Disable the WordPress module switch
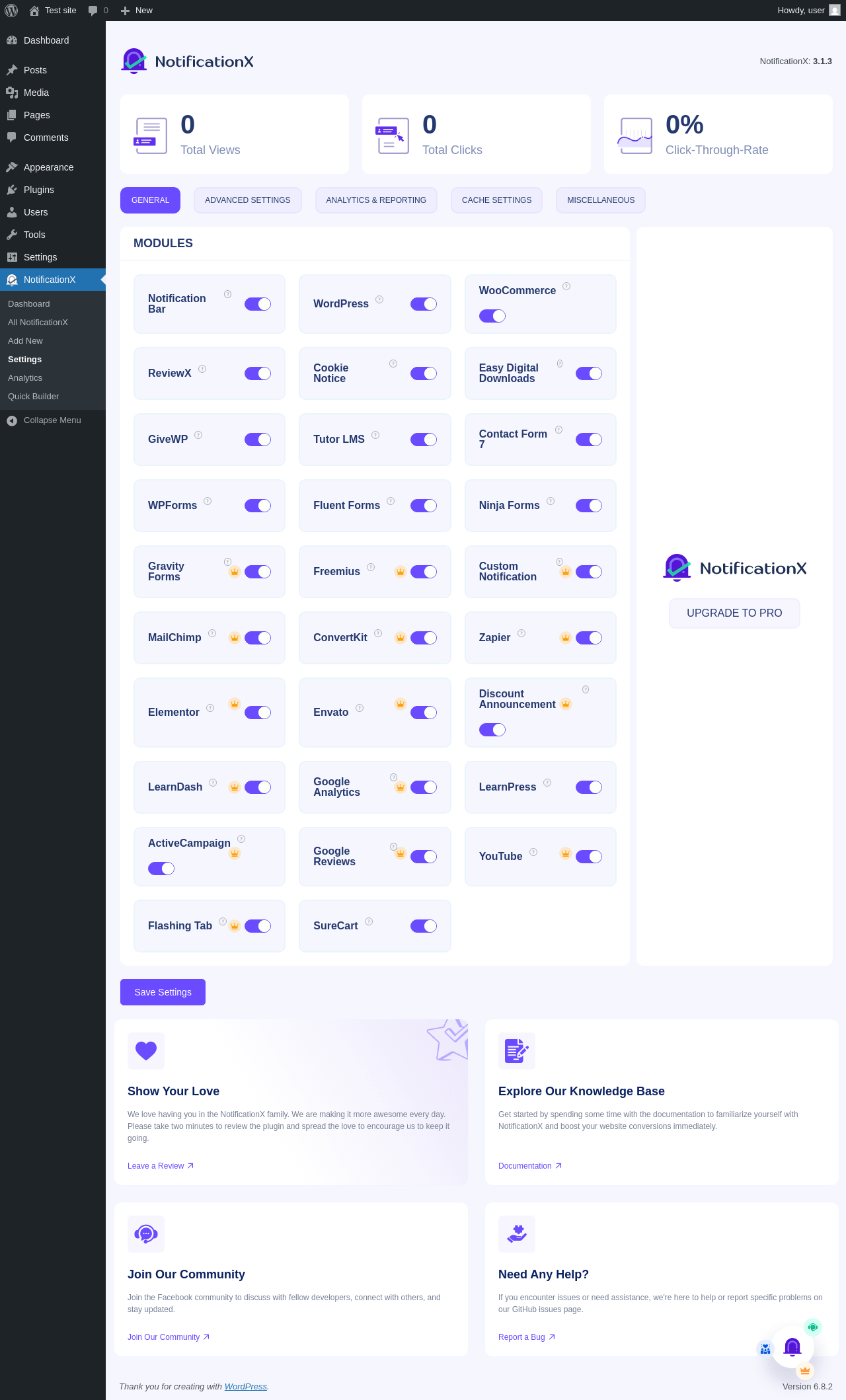The image size is (846, 1400). [424, 304]
